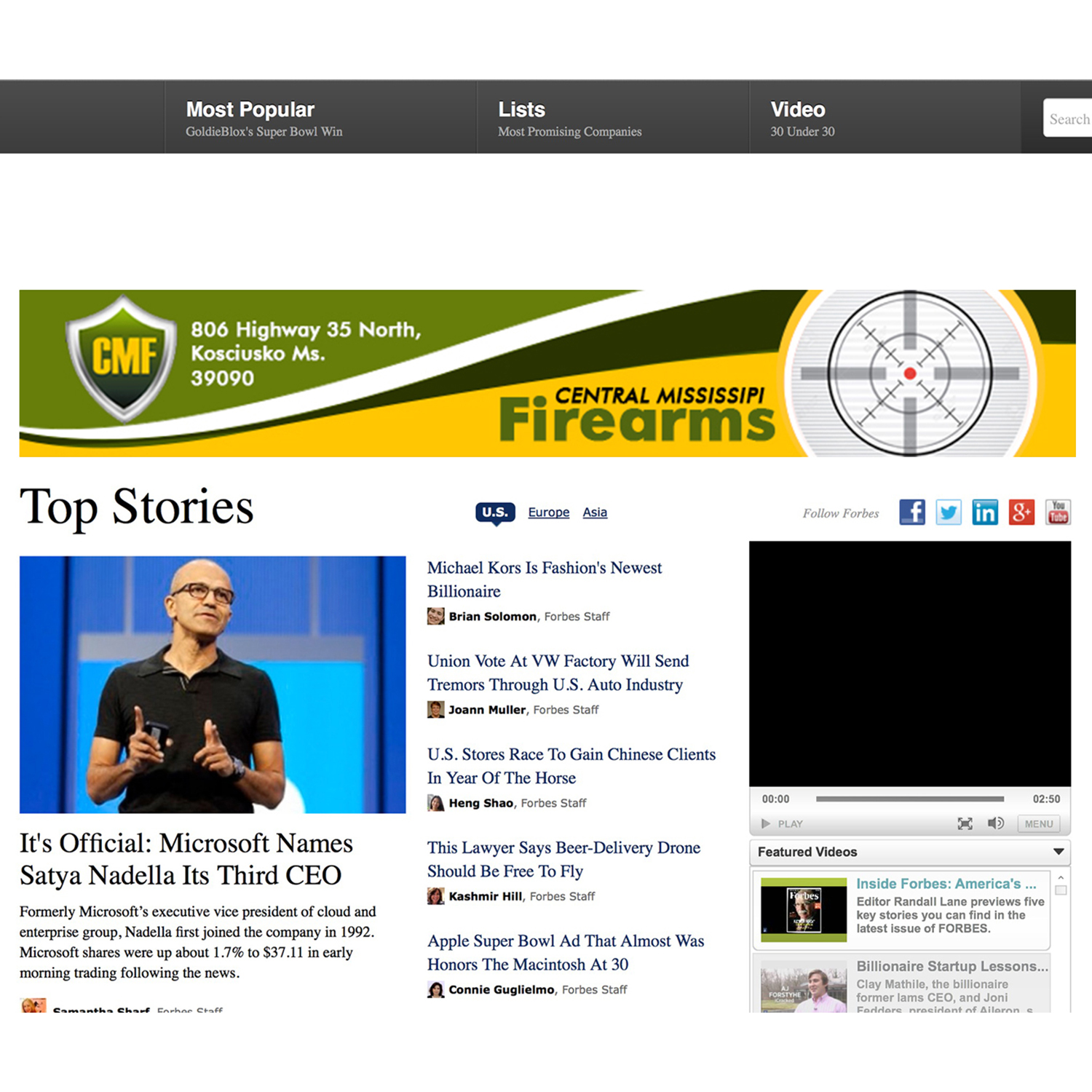Select the U.S. edition tab
The width and height of the screenshot is (1092, 1092).
click(495, 513)
